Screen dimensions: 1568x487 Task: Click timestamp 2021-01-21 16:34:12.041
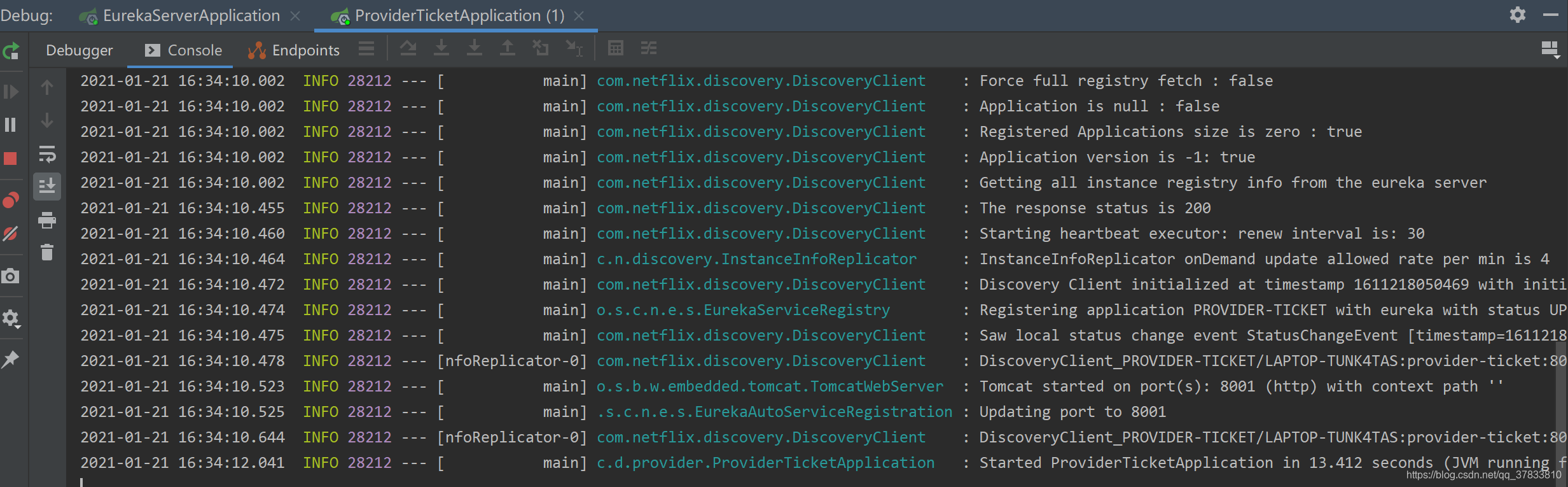pos(183,463)
